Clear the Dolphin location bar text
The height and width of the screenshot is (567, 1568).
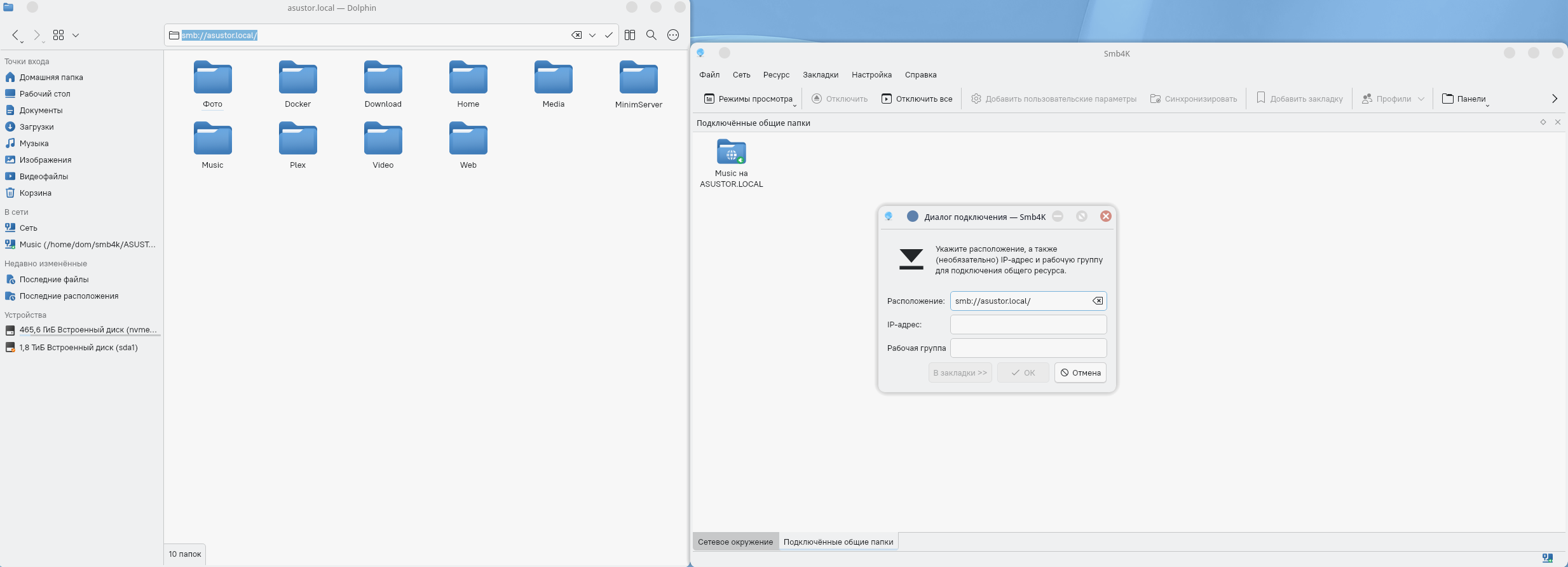point(576,35)
